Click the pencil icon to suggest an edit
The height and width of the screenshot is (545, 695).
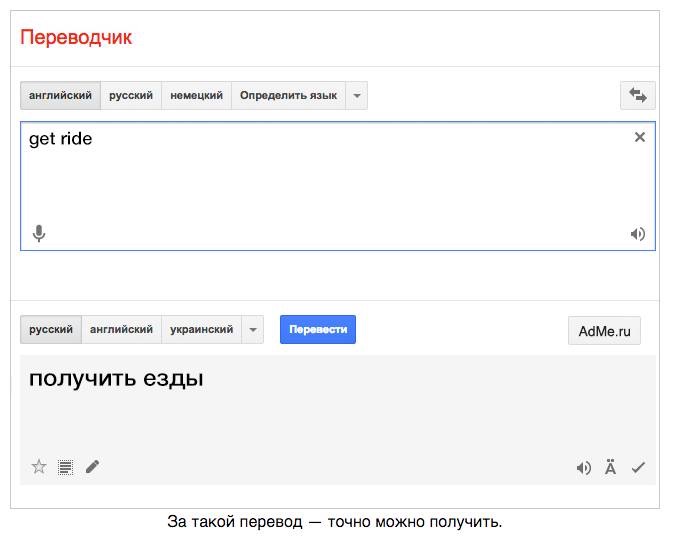click(93, 467)
